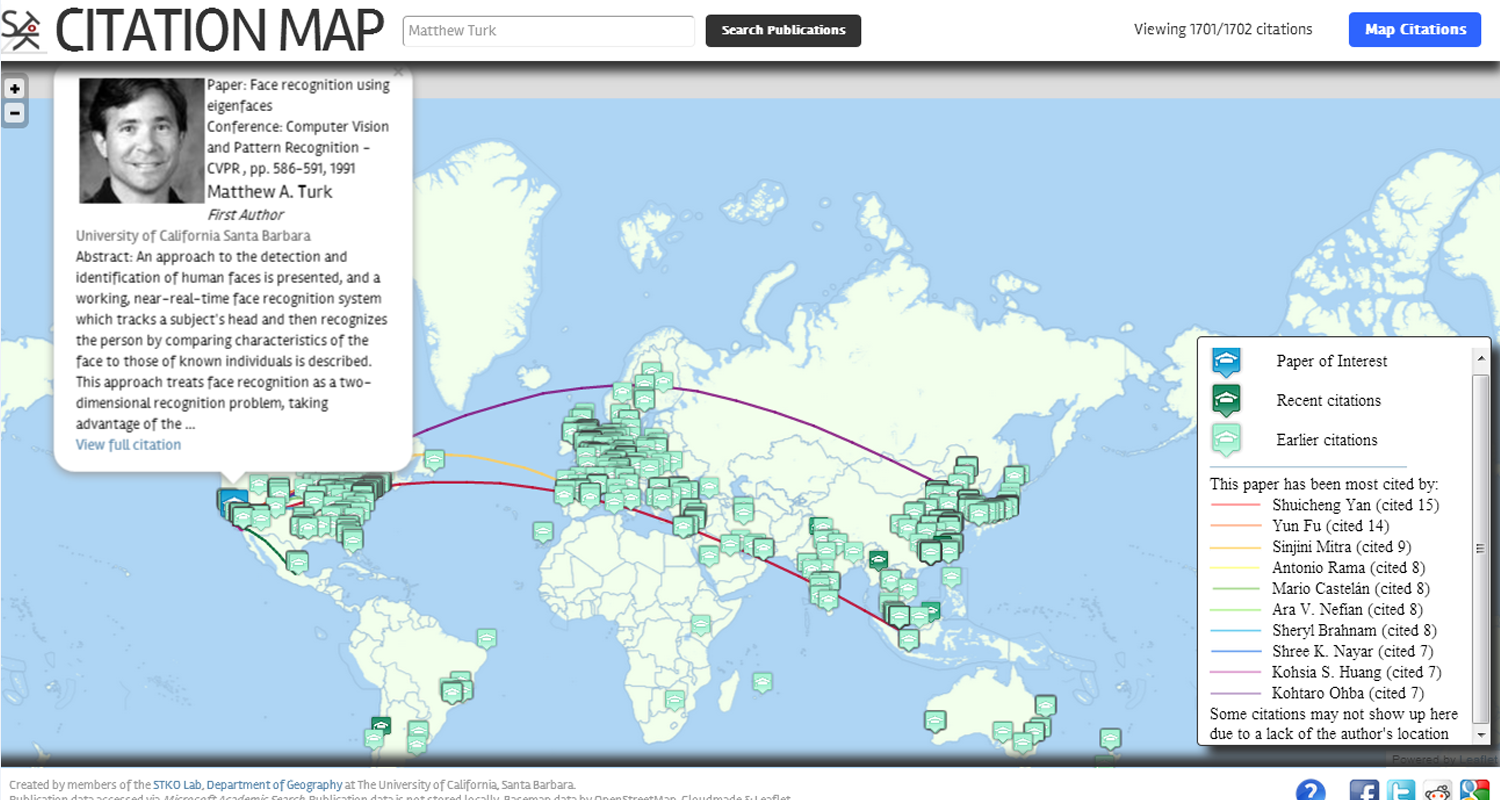Open the View full citation link
Screen dimensions: 1500x800
(128, 444)
